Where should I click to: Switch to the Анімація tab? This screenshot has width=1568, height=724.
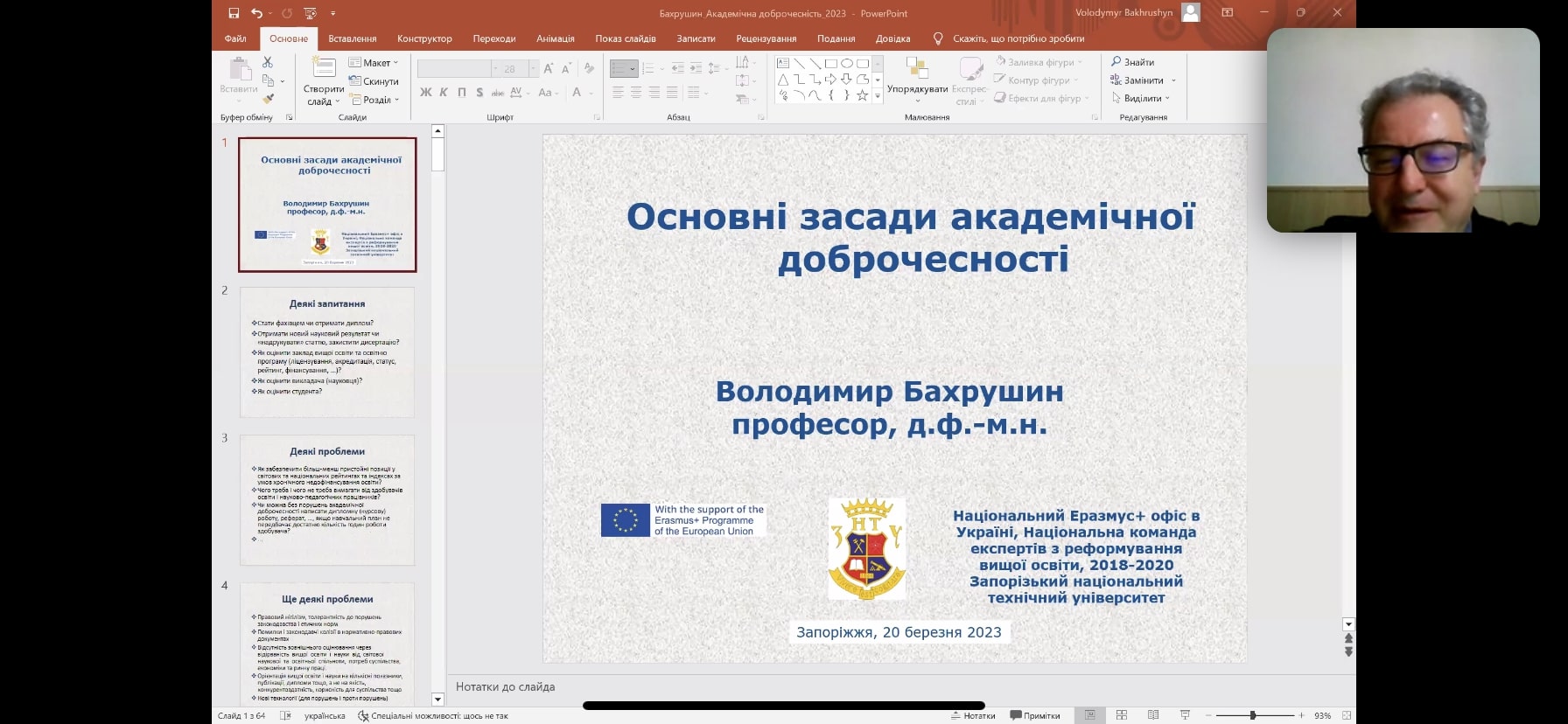555,38
